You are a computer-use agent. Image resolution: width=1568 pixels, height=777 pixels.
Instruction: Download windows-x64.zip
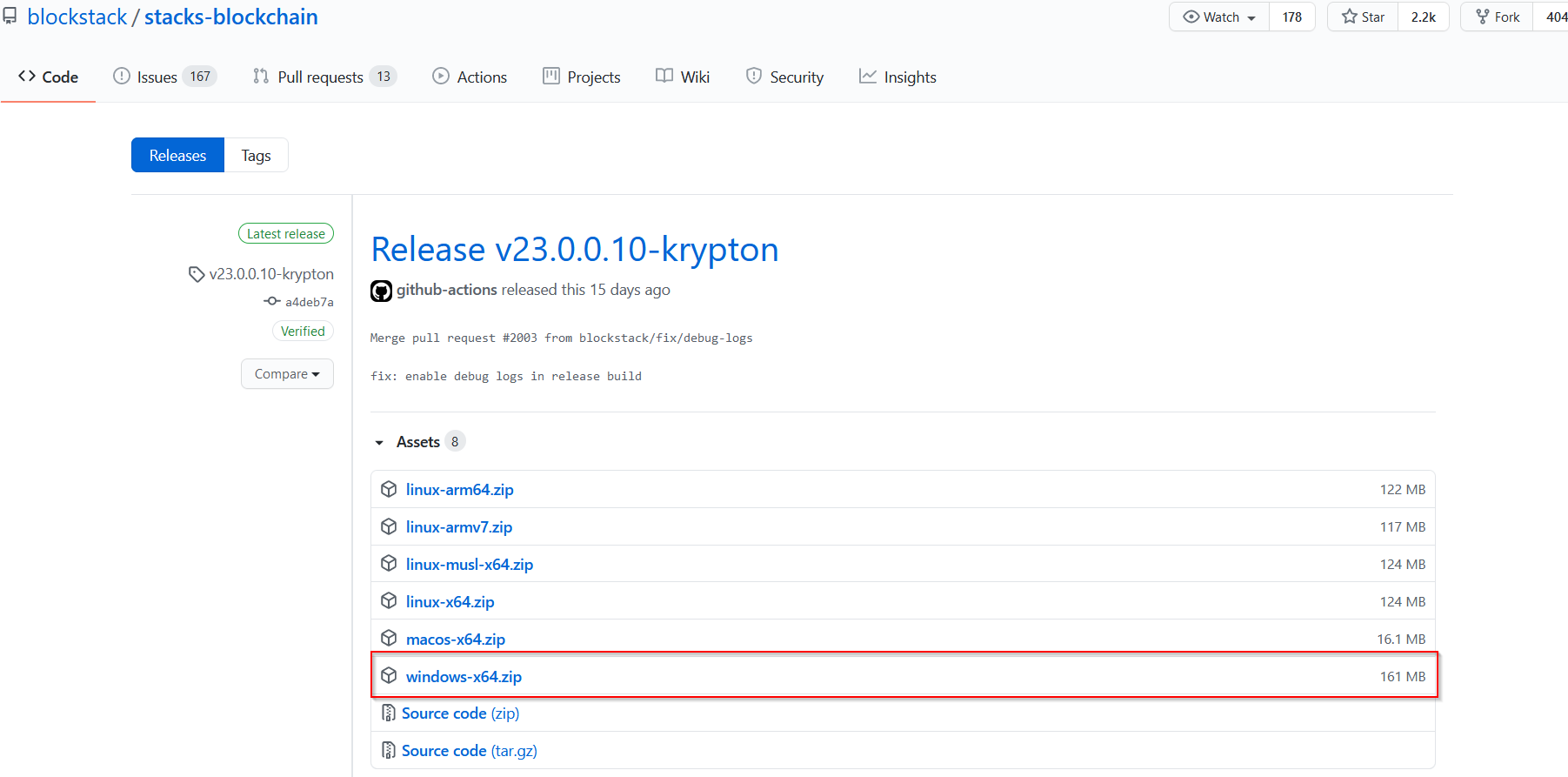pos(464,676)
